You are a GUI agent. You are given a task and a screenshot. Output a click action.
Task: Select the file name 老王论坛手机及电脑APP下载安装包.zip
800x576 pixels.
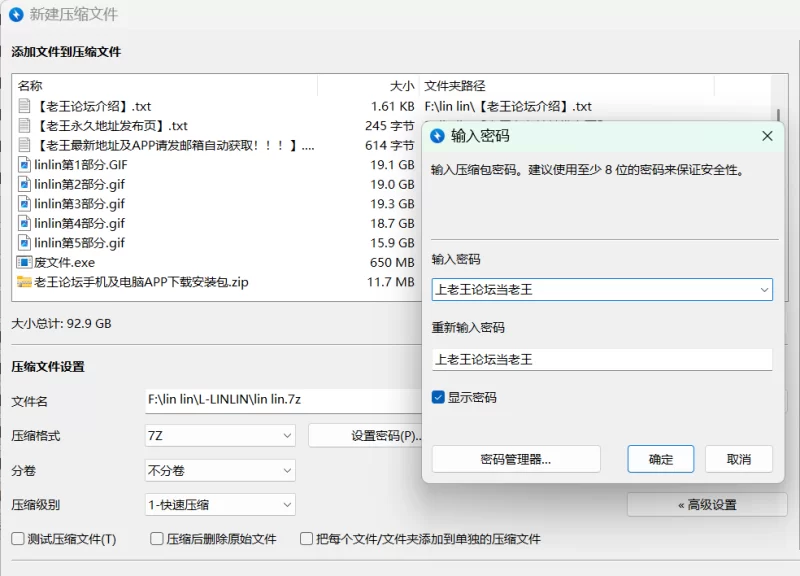pyautogui.click(x=141, y=282)
